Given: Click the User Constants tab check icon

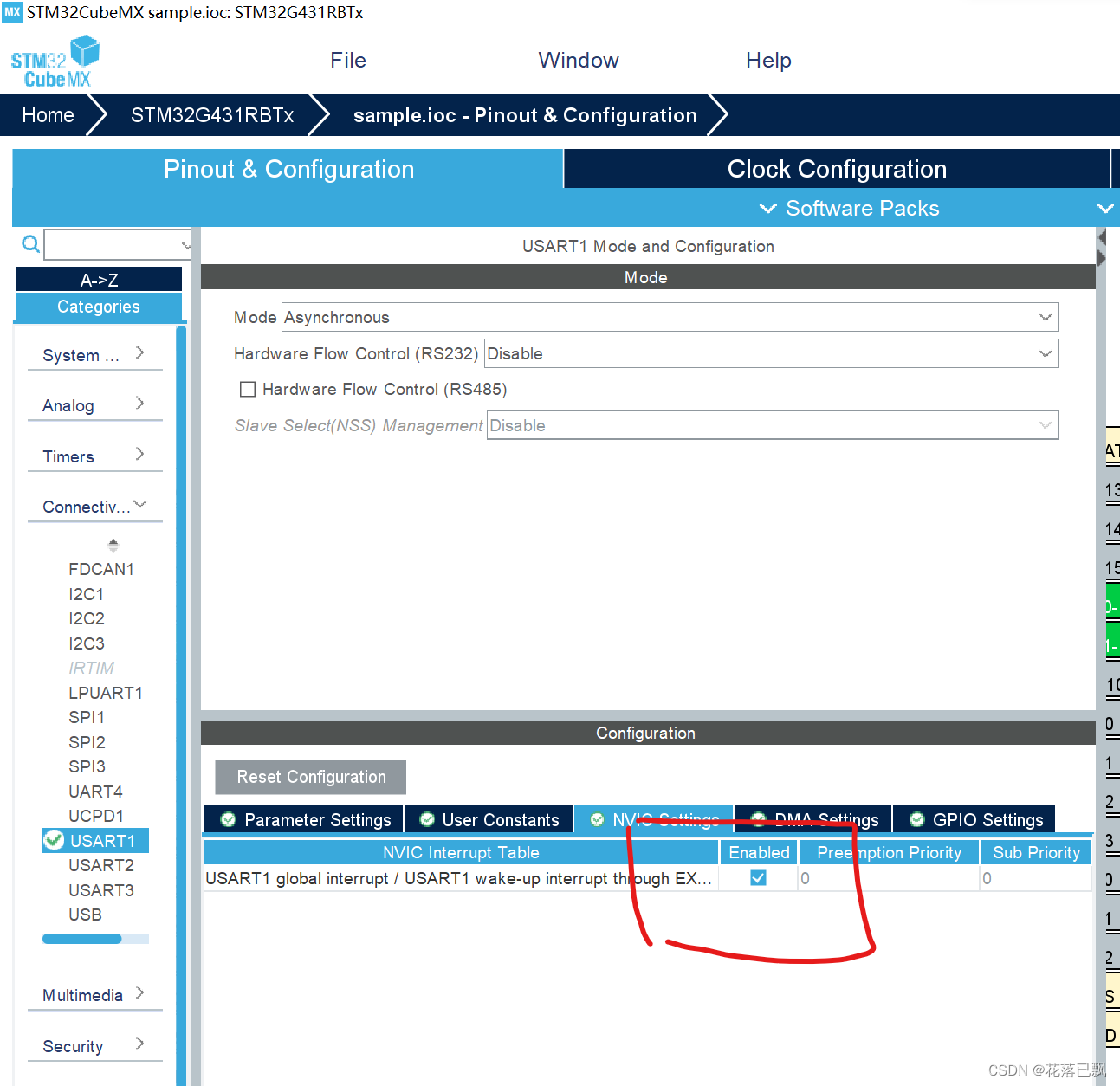Looking at the screenshot, I should (x=426, y=819).
